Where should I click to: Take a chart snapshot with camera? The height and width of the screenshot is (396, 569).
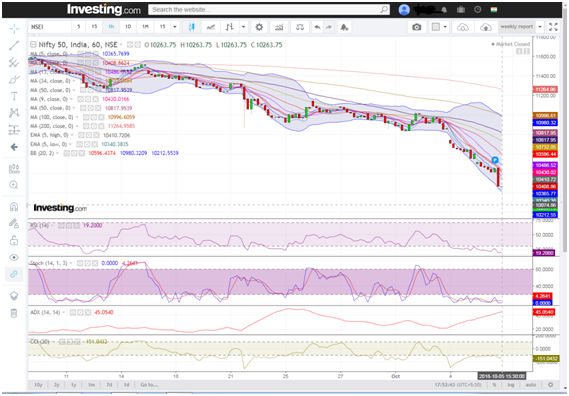(x=417, y=27)
